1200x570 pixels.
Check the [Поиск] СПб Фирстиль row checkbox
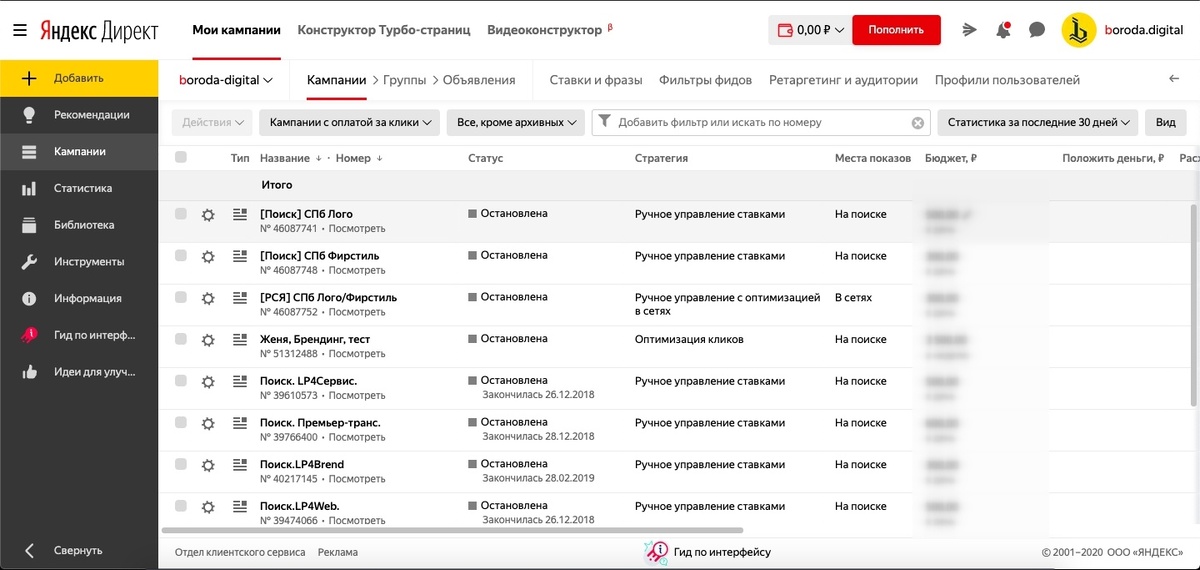(181, 256)
